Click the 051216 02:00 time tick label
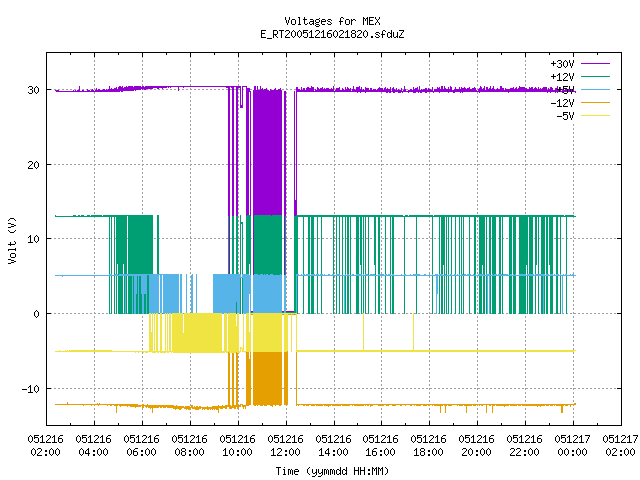Image resolution: width=640 pixels, height=480 pixels. (45, 446)
